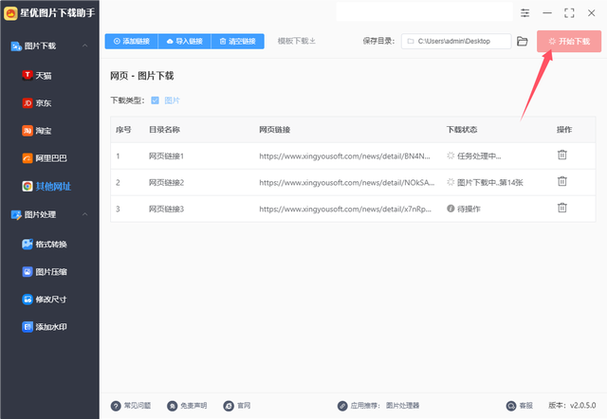Toggle the 图片 download type checkbox
Image resolution: width=607 pixels, height=419 pixels.
click(155, 101)
